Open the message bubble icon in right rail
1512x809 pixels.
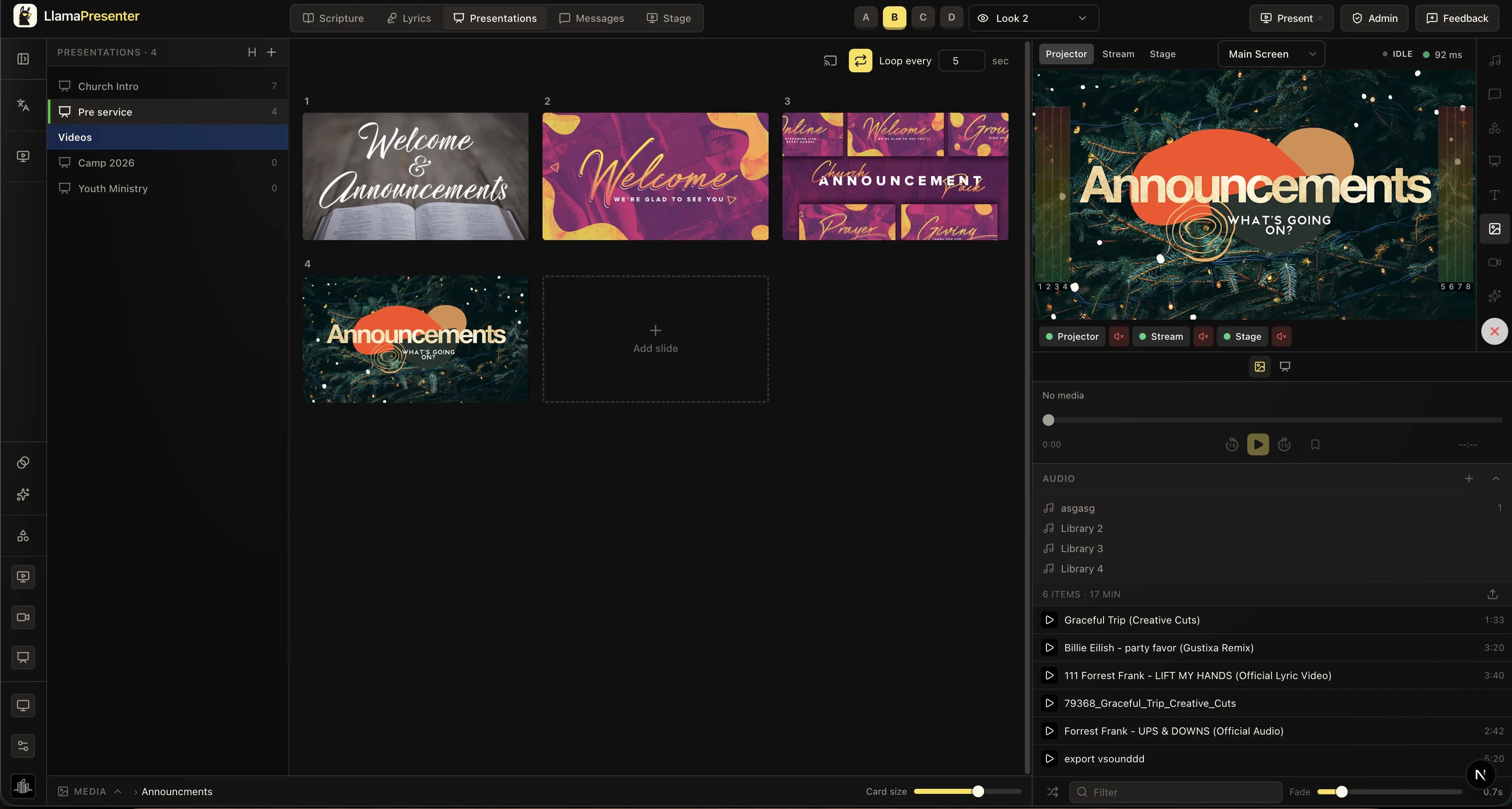coord(1494,94)
